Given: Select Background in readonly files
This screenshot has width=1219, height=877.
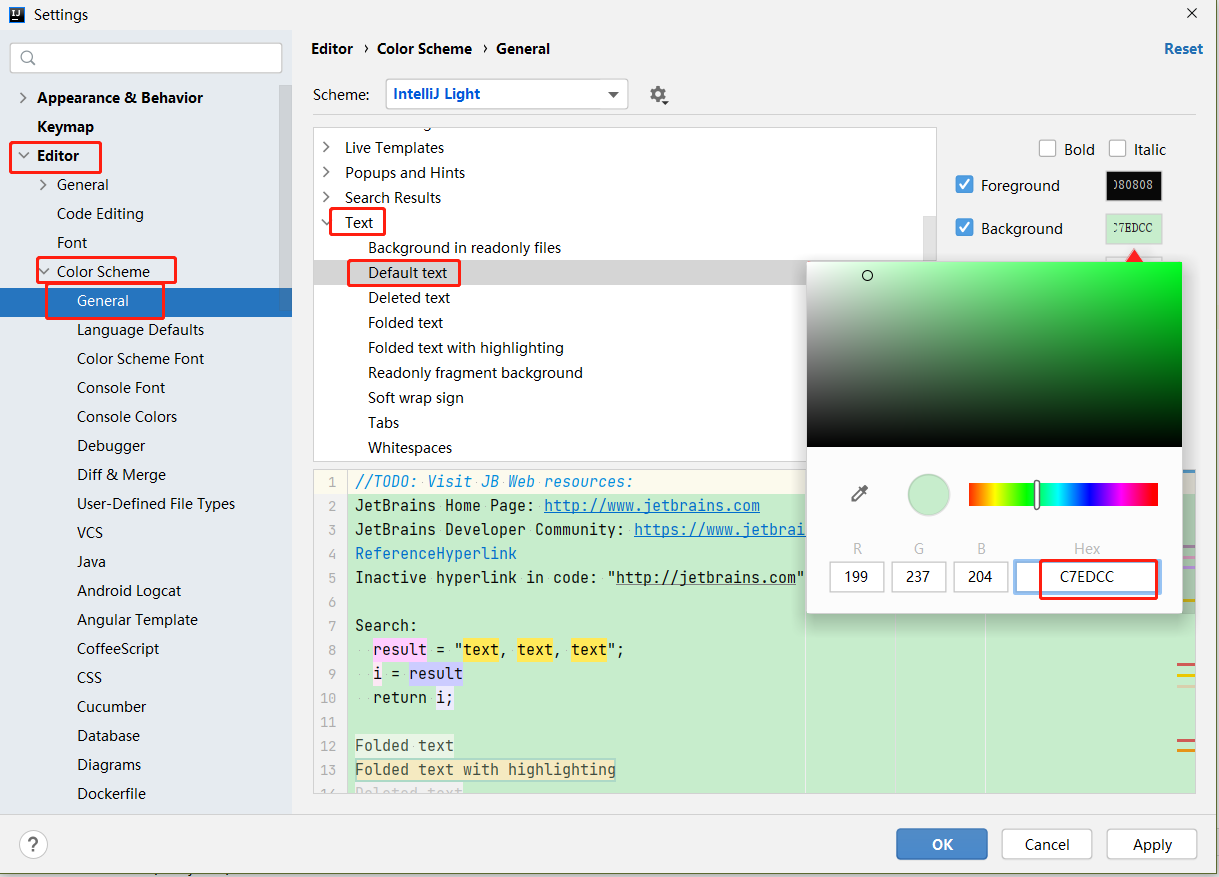Looking at the screenshot, I should point(464,248).
